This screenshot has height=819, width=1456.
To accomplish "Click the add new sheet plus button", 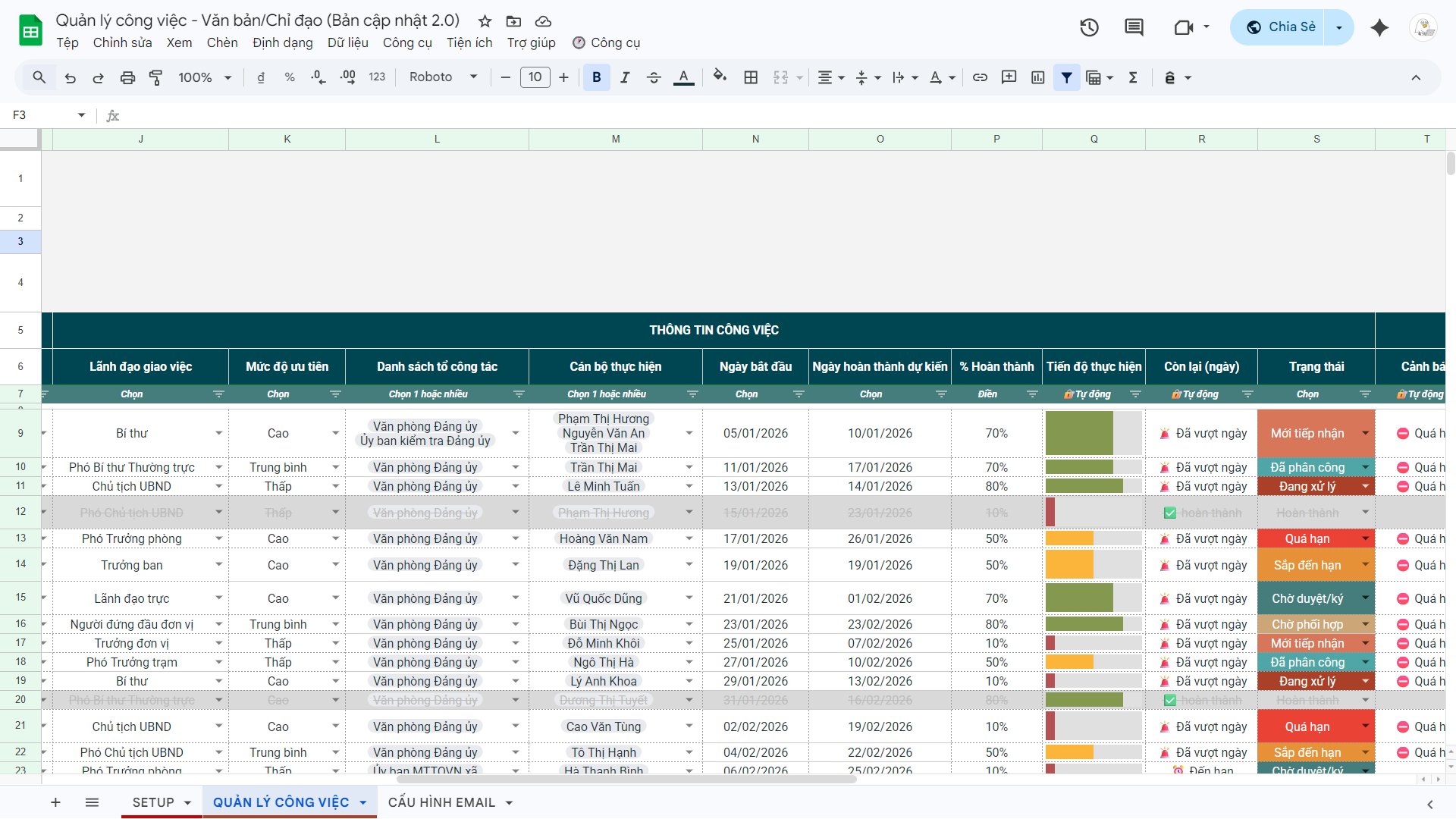I will click(x=55, y=802).
